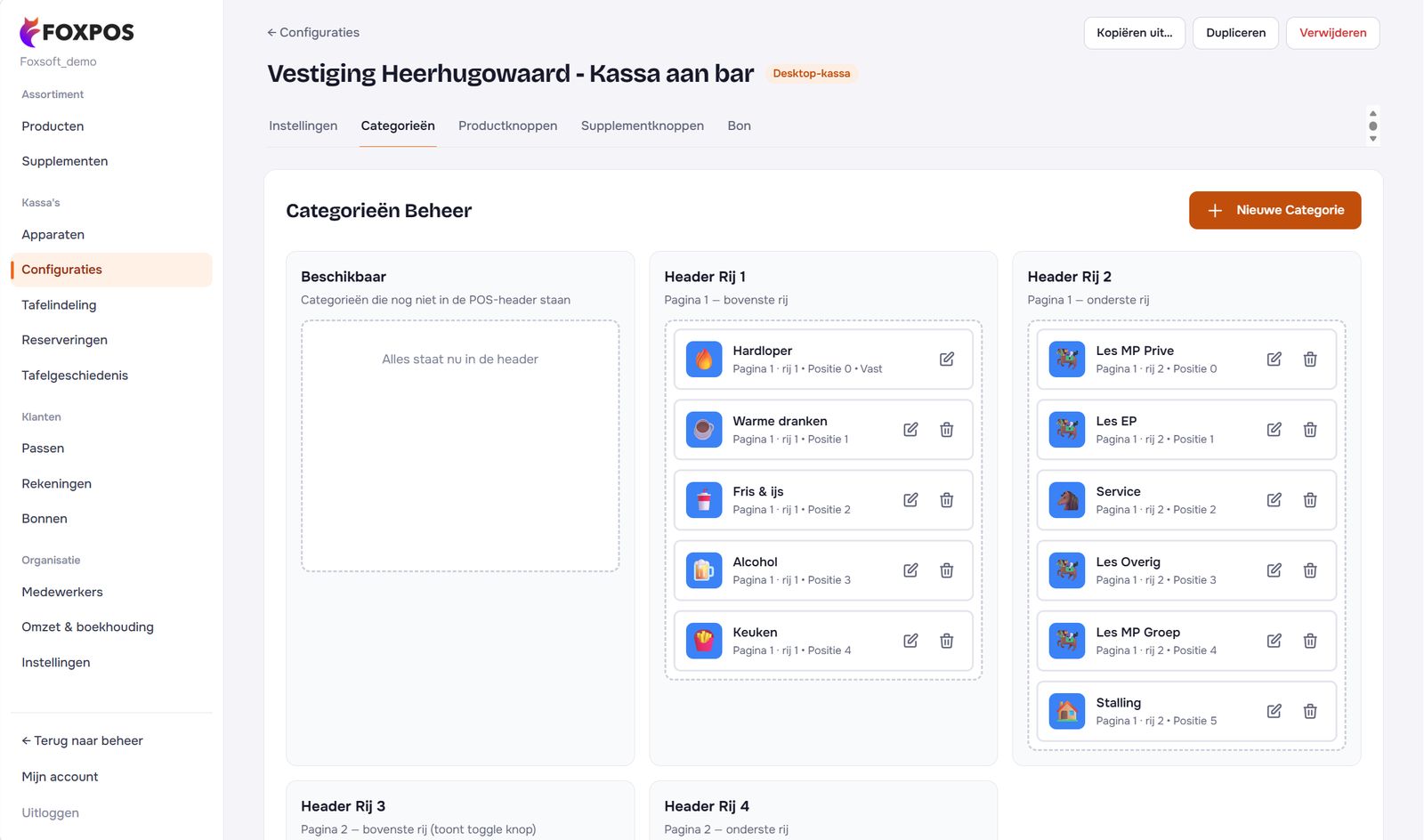Image resolution: width=1424 pixels, height=840 pixels.
Task: Open Supplementen in the sidebar
Action: (x=111, y=161)
